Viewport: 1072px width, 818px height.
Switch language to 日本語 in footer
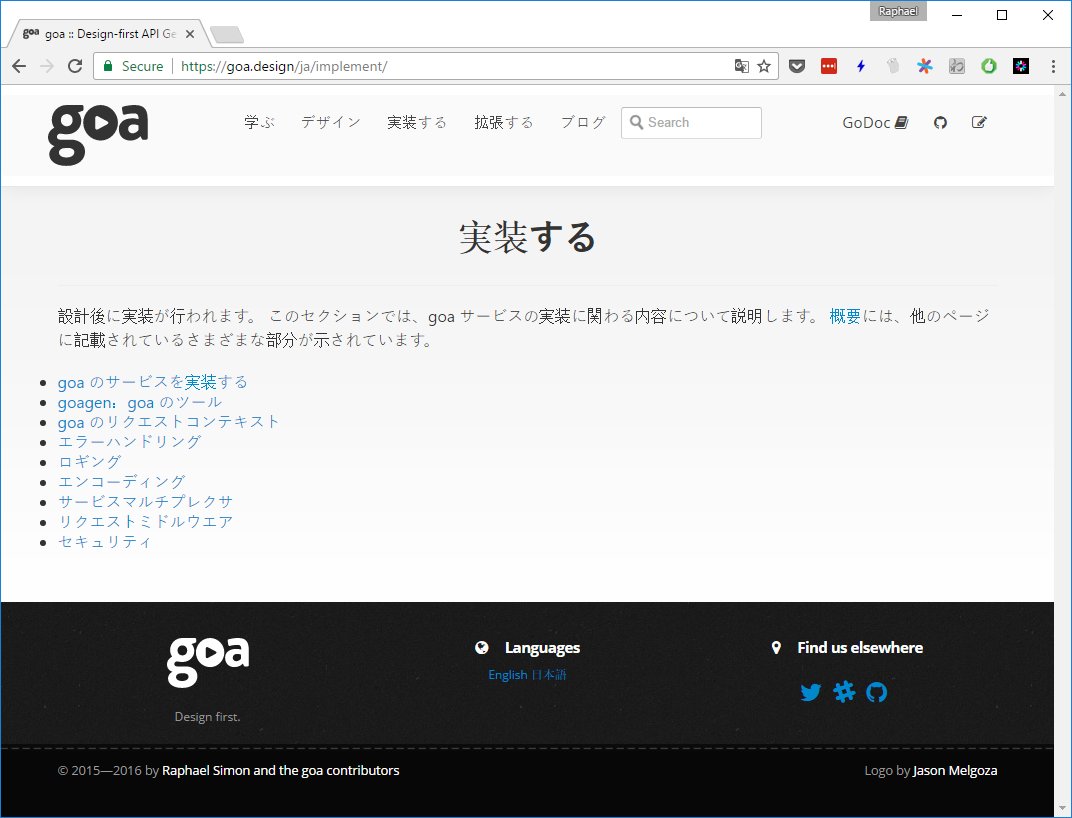[549, 674]
